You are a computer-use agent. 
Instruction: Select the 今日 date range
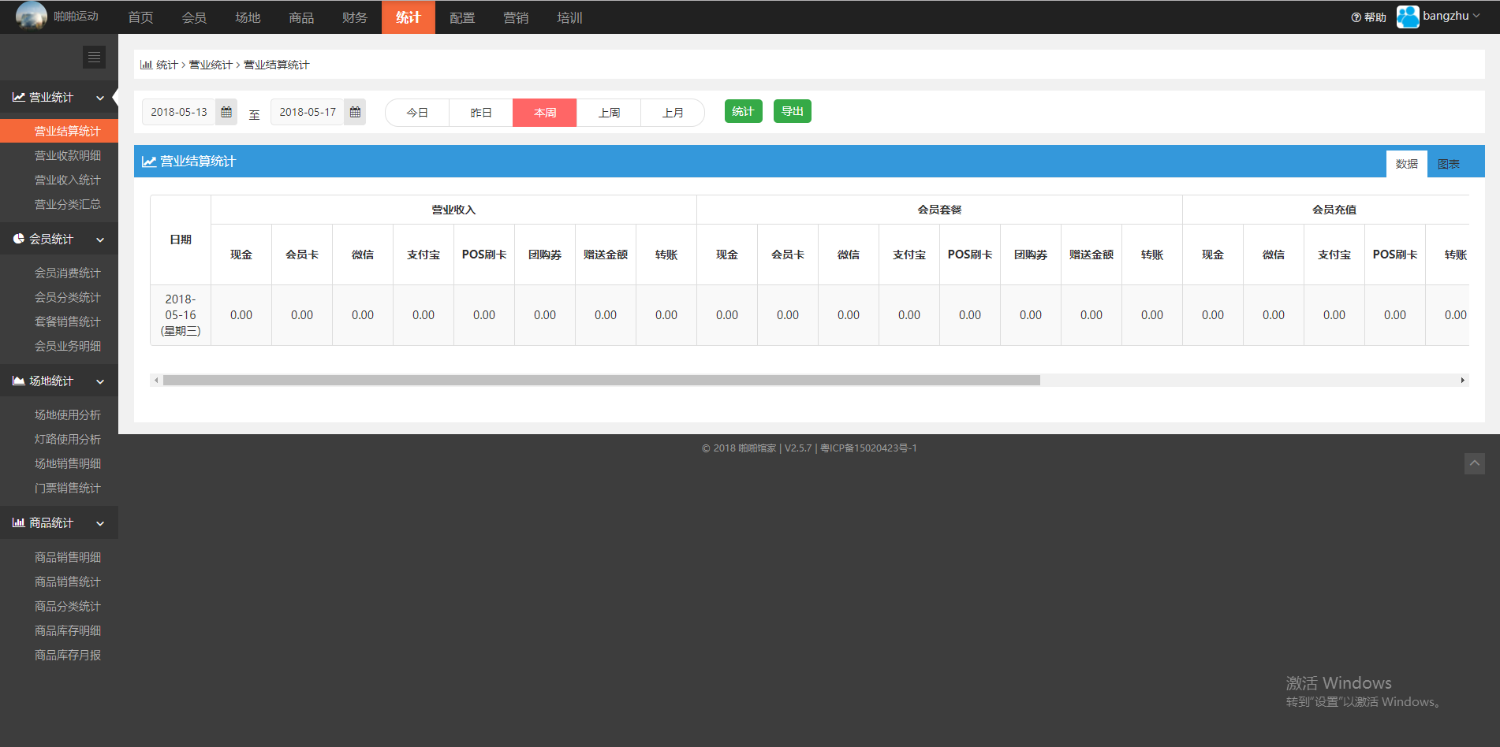[417, 113]
